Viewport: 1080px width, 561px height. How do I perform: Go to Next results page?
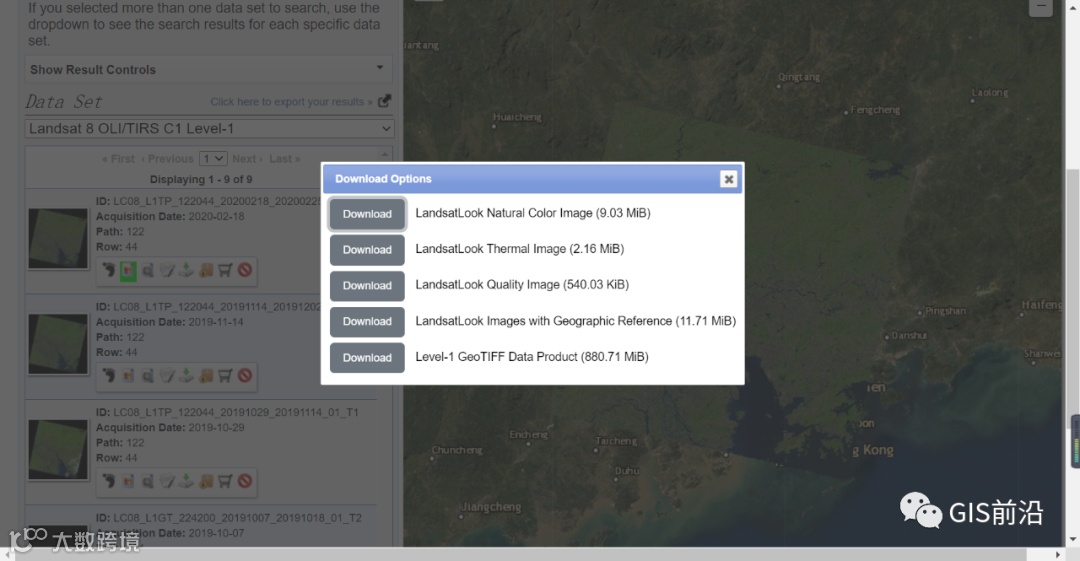click(247, 159)
